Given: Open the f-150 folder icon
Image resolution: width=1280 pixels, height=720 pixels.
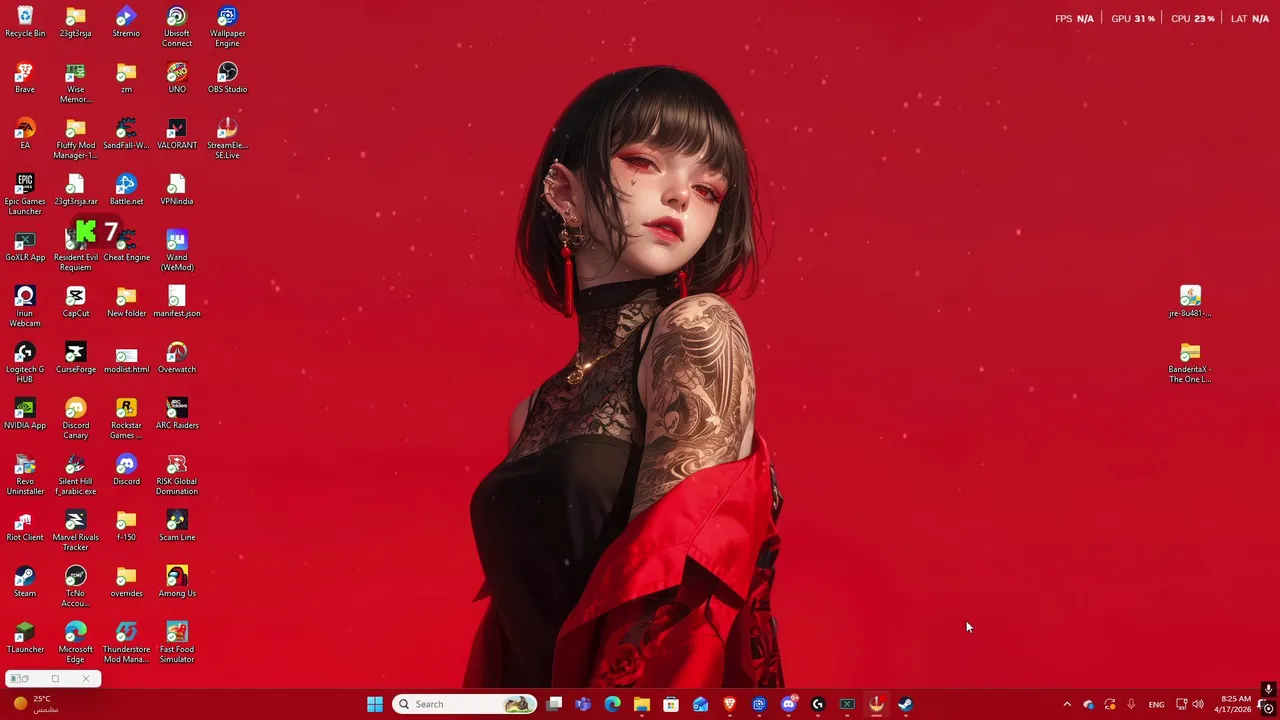Looking at the screenshot, I should pyautogui.click(x=126, y=526).
